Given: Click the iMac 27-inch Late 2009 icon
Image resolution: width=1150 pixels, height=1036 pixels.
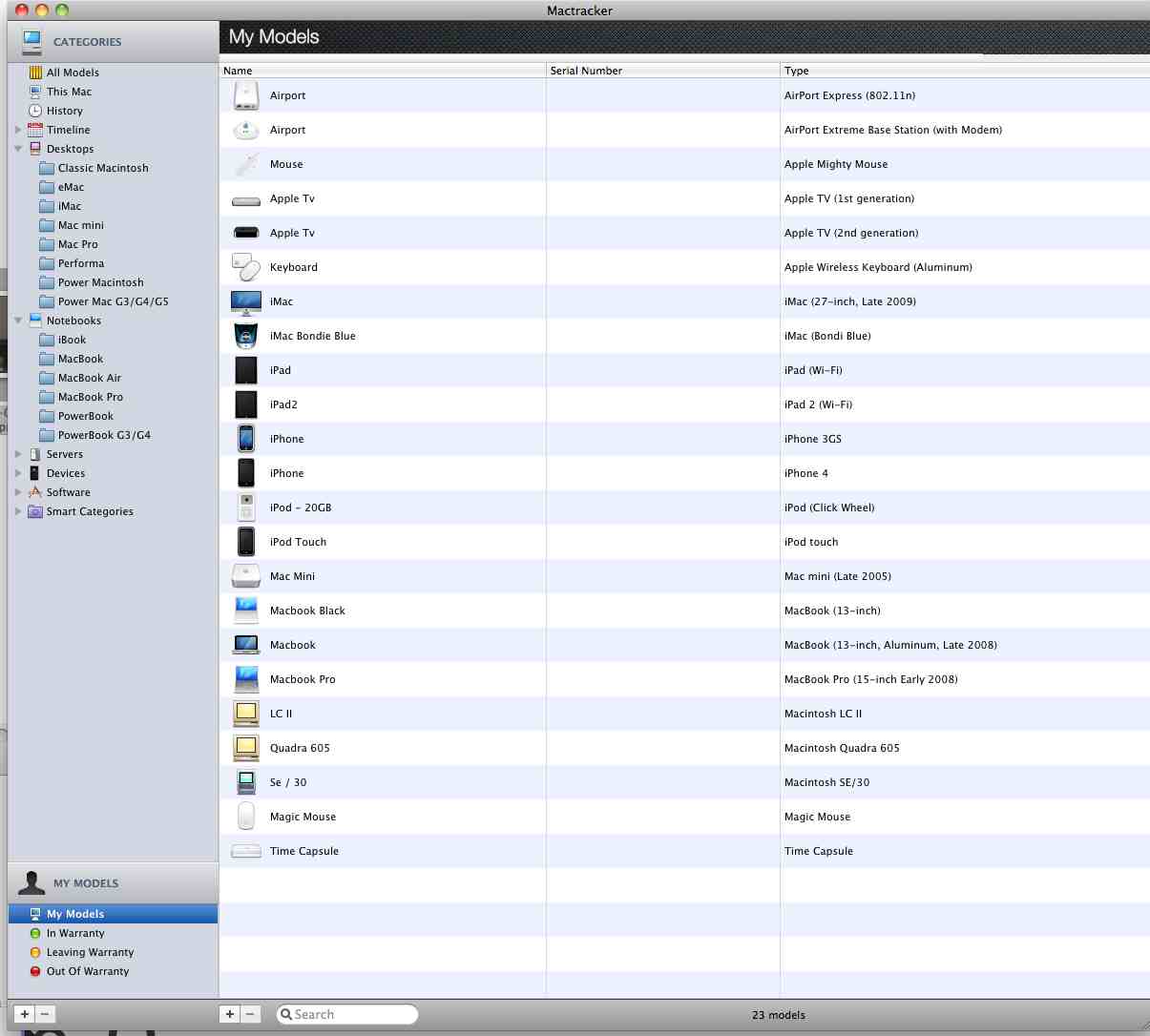Looking at the screenshot, I should point(246,301).
